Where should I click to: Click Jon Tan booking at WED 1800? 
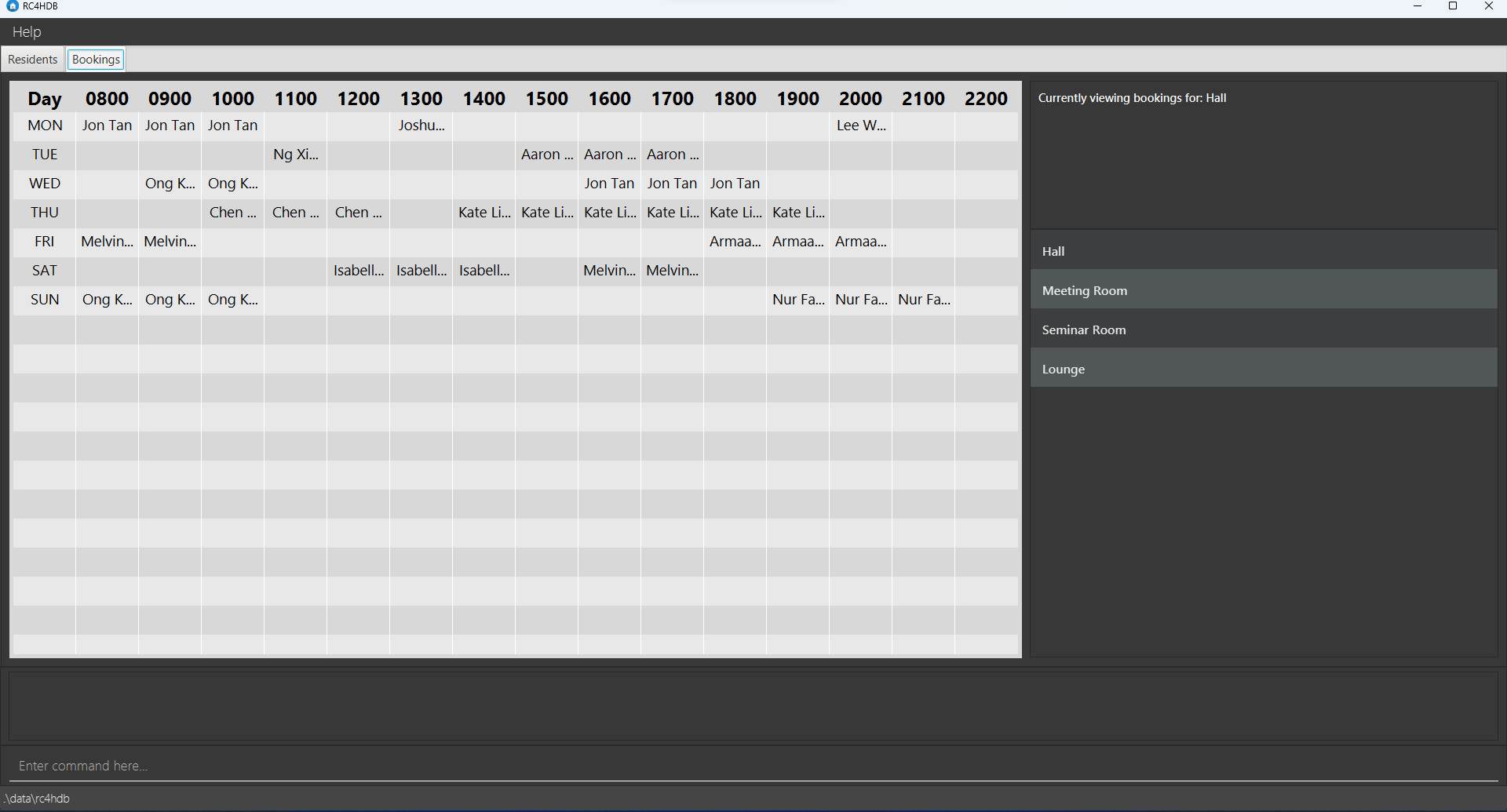(735, 184)
